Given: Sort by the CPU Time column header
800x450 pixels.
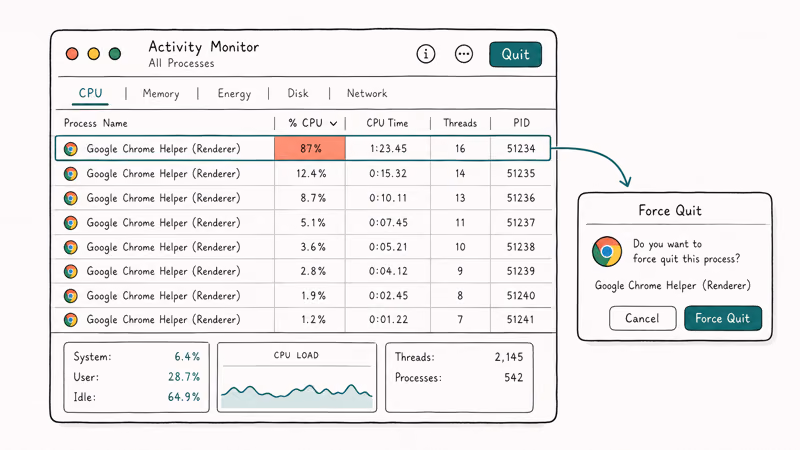Looking at the screenshot, I should pyautogui.click(x=387, y=123).
